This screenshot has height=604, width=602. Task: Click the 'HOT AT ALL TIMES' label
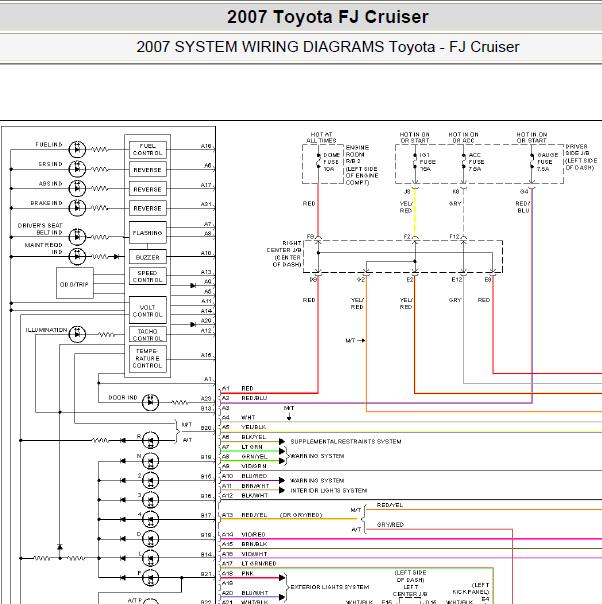pos(321,138)
